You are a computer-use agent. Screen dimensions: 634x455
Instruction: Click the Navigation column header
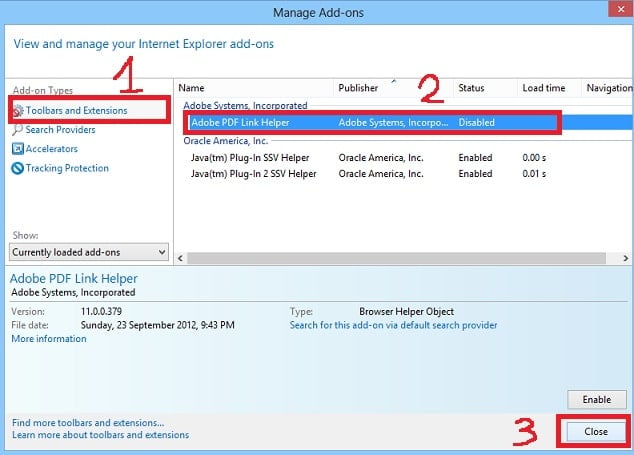[608, 88]
